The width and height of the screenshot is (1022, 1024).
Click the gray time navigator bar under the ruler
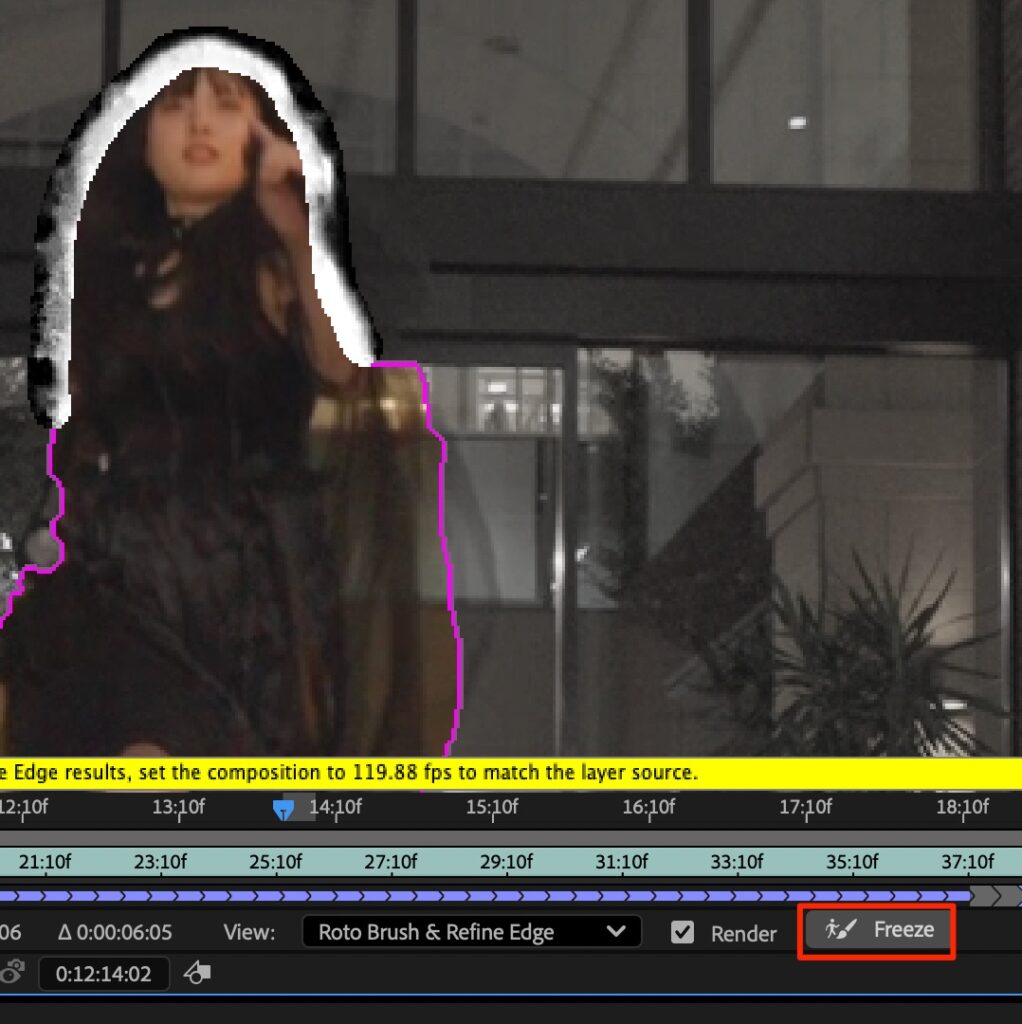point(500,836)
